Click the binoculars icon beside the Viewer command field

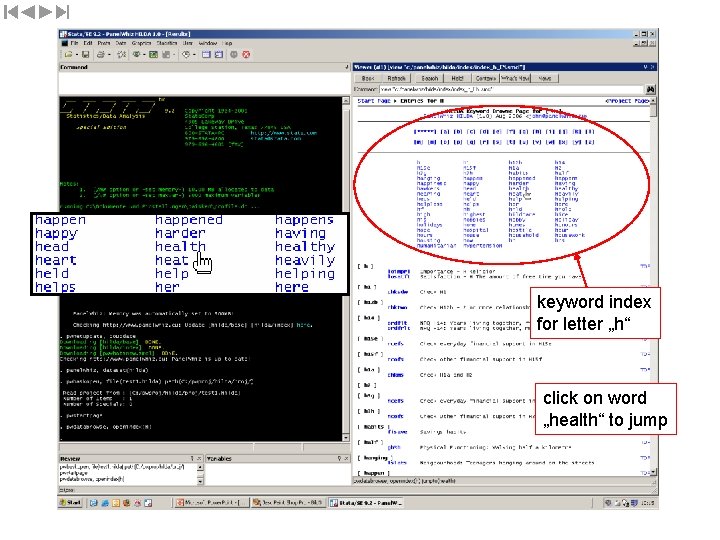coord(650,89)
